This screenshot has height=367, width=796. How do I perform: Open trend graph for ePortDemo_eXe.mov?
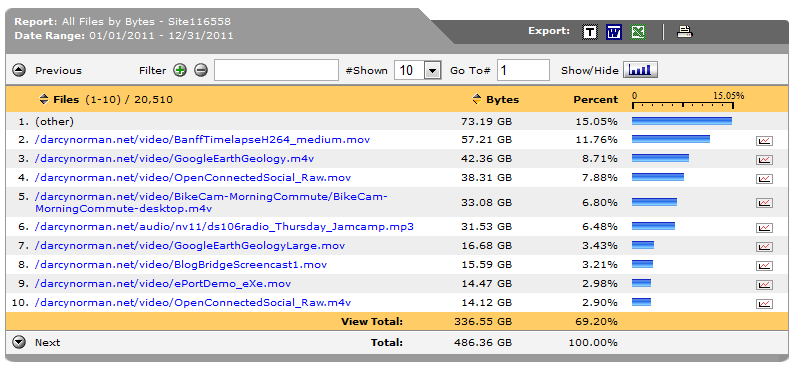coord(764,285)
